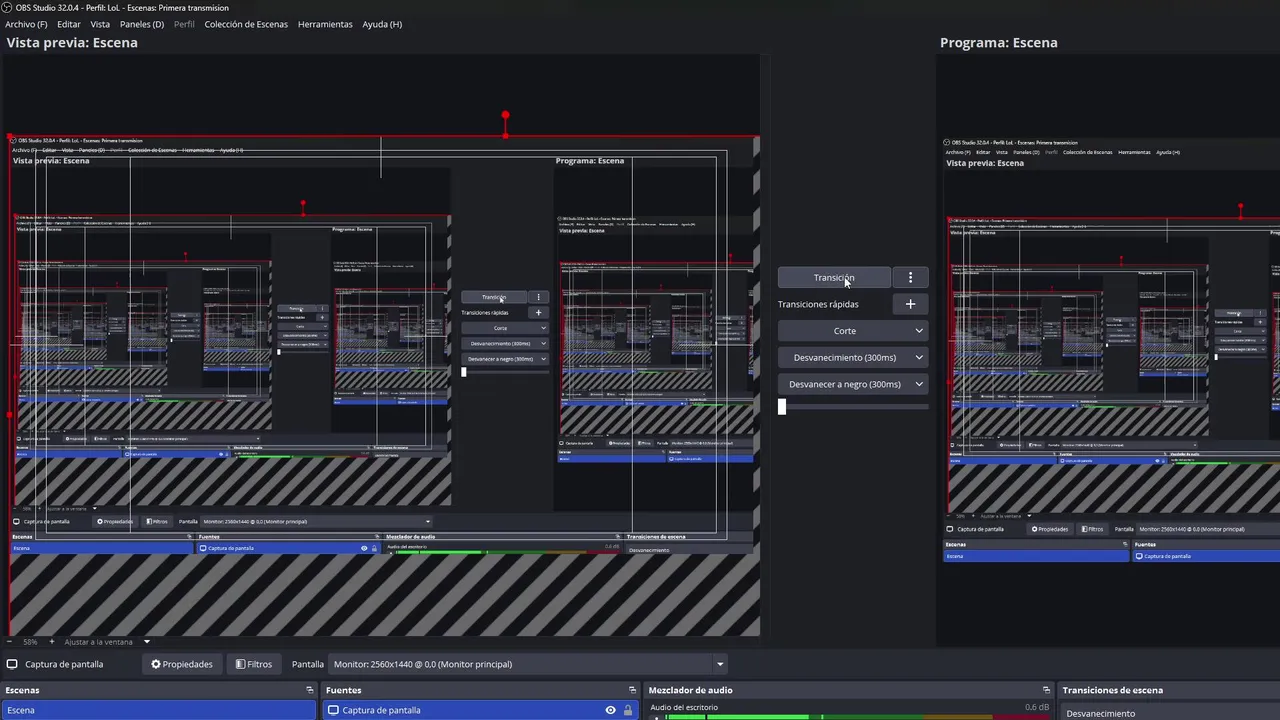This screenshot has width=1280, height=720.
Task: Open the Ayuda (H) menu
Action: pos(382,24)
